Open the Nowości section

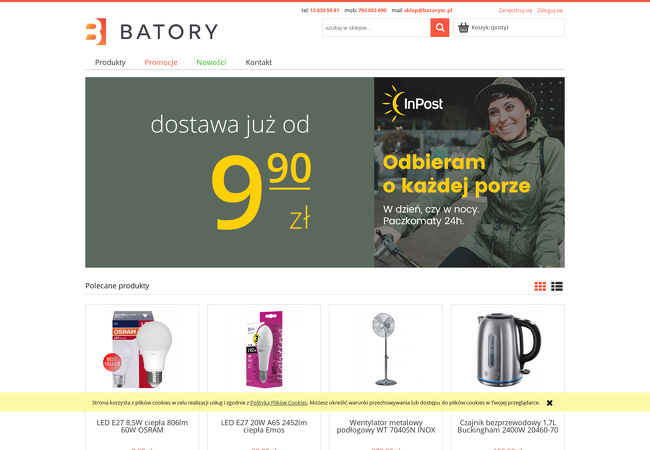[211, 62]
